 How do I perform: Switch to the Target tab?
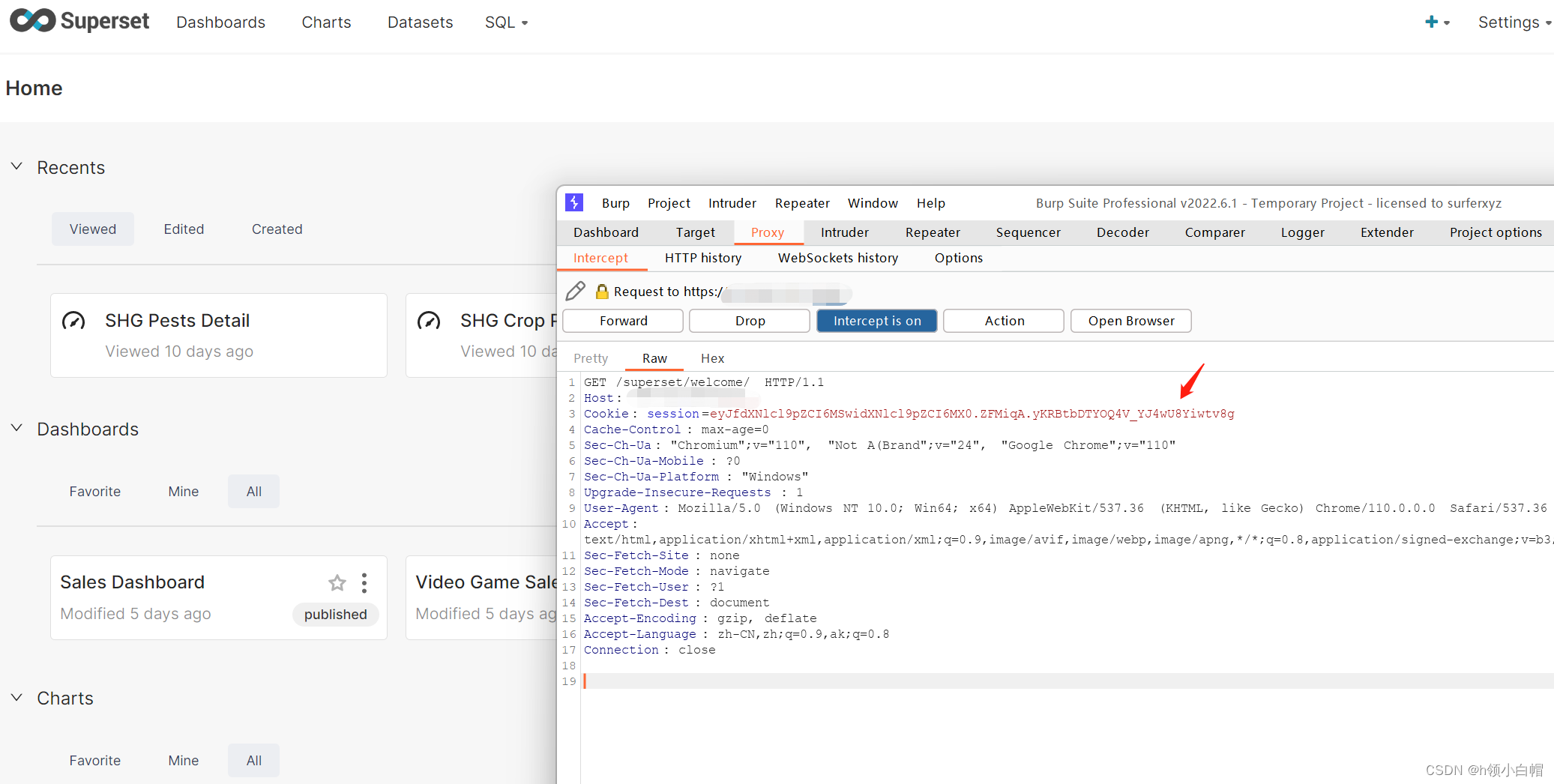coord(696,232)
